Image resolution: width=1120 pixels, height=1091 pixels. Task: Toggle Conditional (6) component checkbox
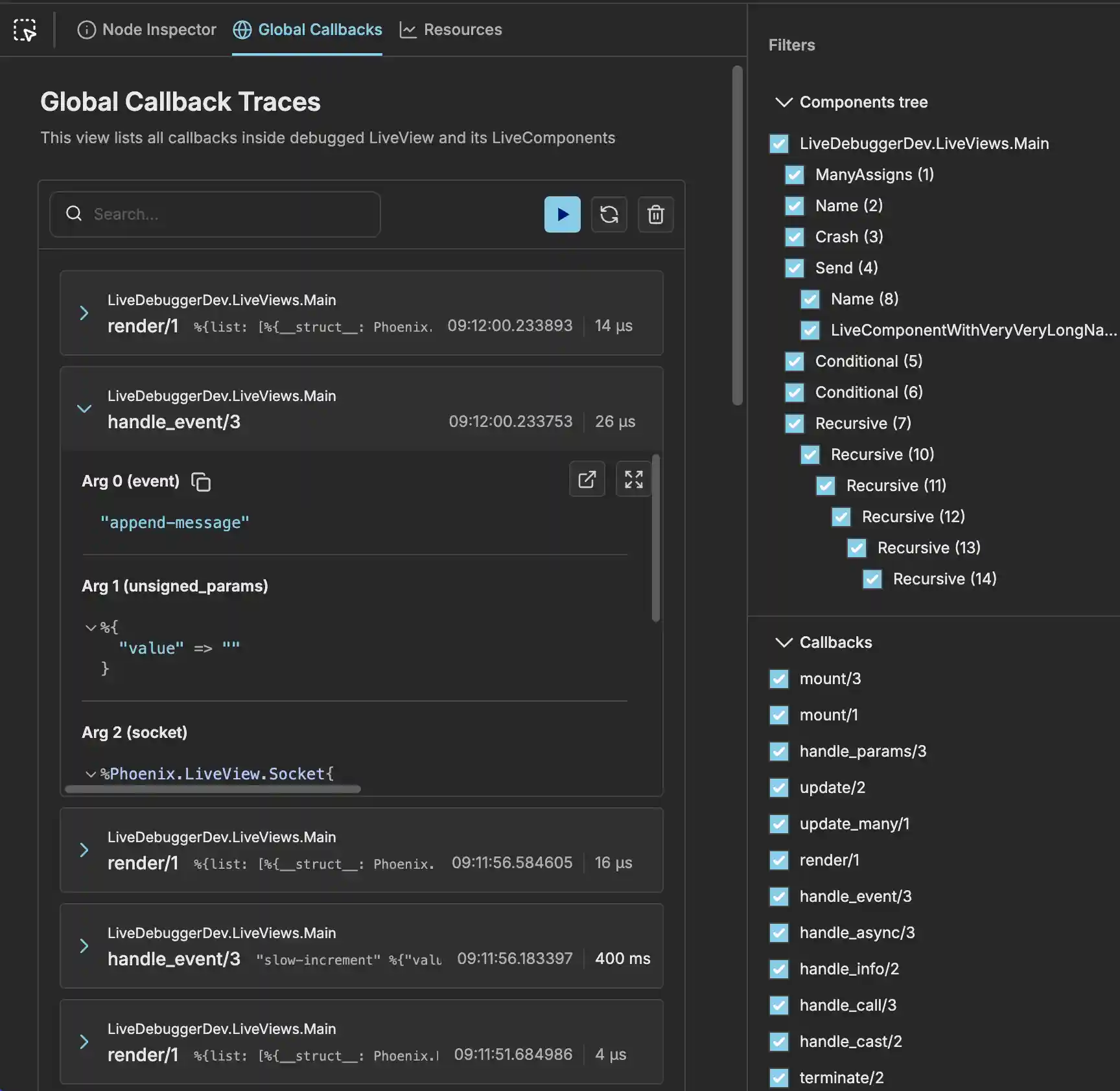(795, 393)
